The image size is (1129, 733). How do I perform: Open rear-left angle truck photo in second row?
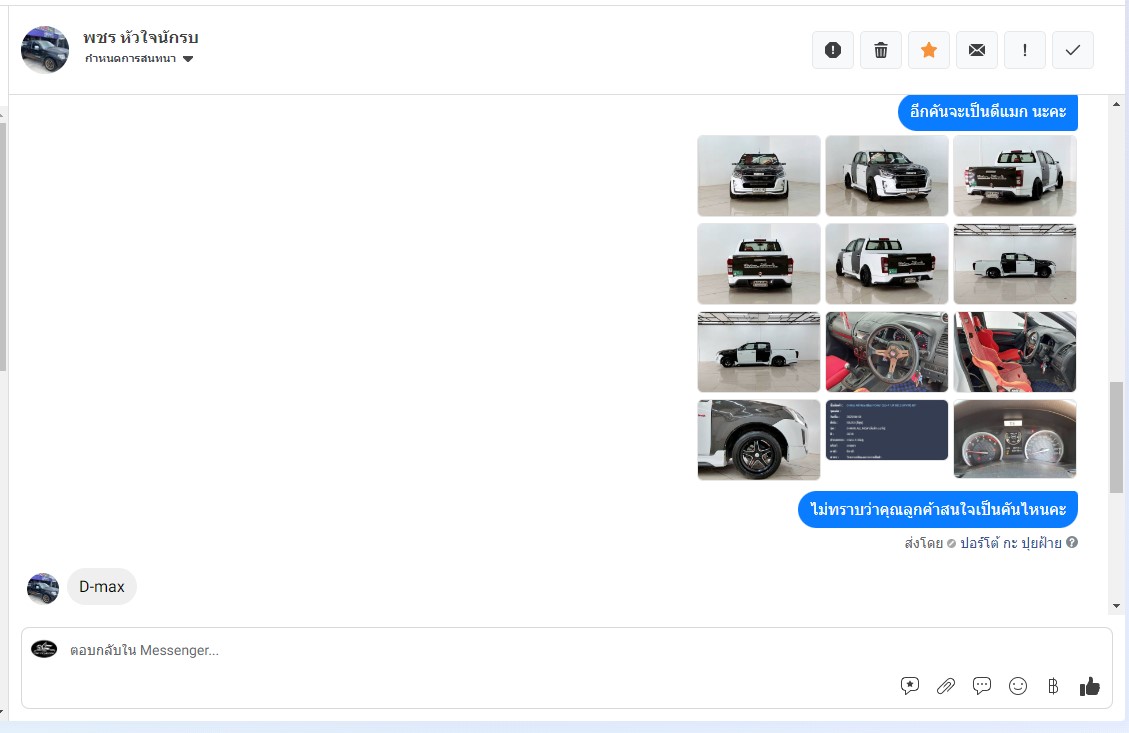point(886,264)
